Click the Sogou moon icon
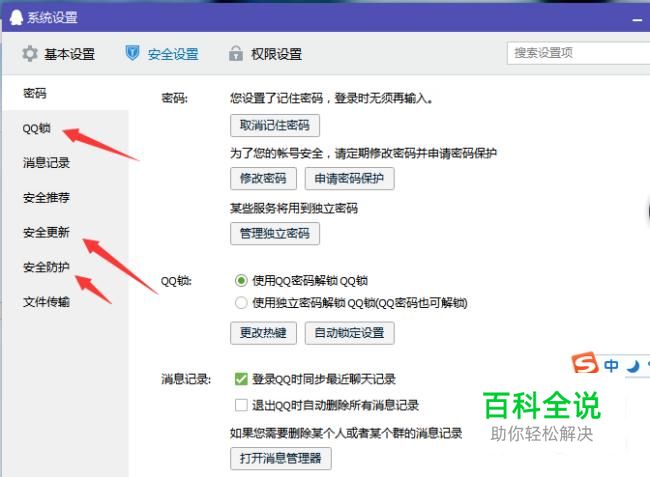Screen dimensions: 650x477 click(x=633, y=366)
